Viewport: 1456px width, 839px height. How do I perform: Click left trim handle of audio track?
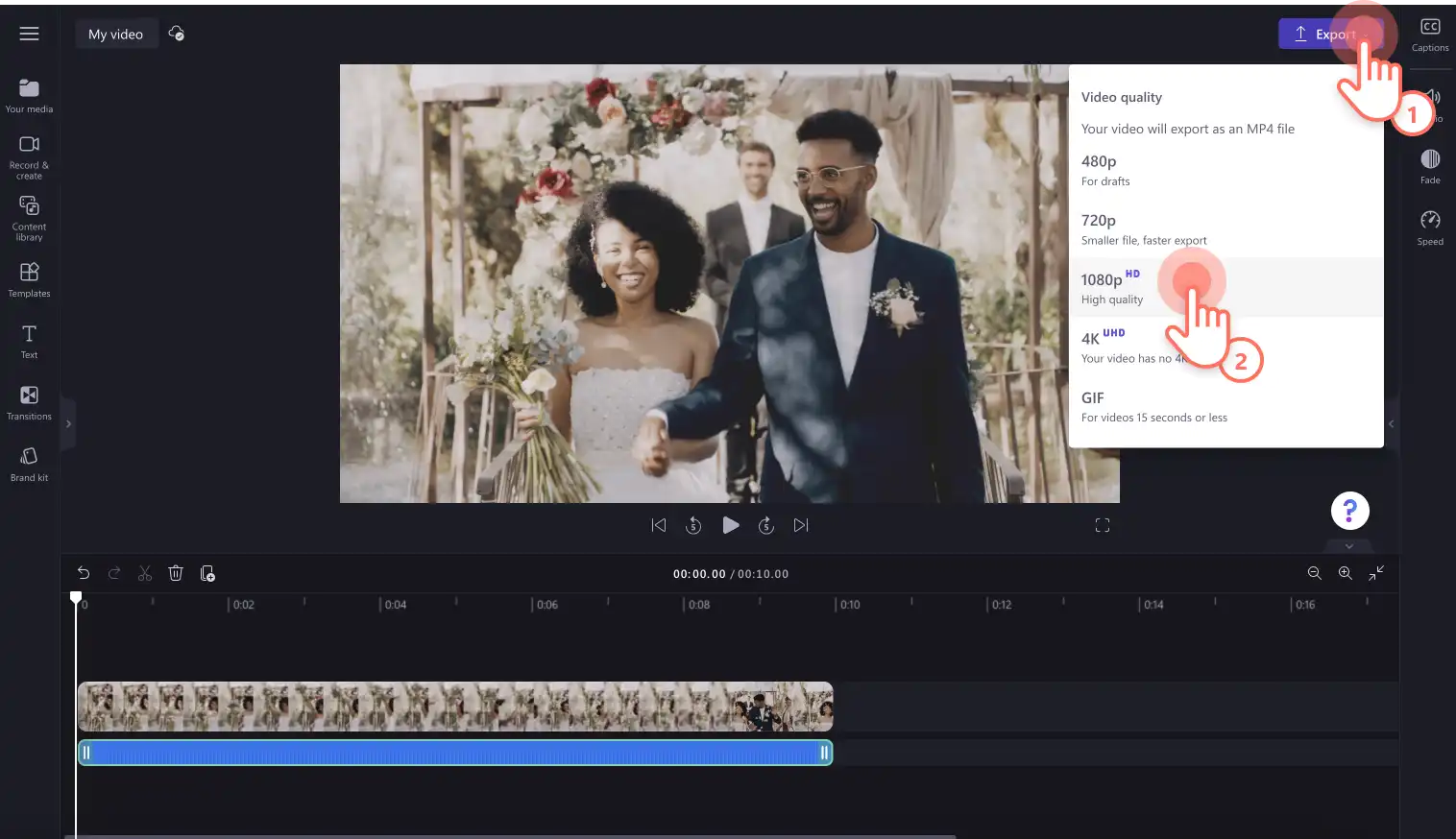[x=86, y=753]
